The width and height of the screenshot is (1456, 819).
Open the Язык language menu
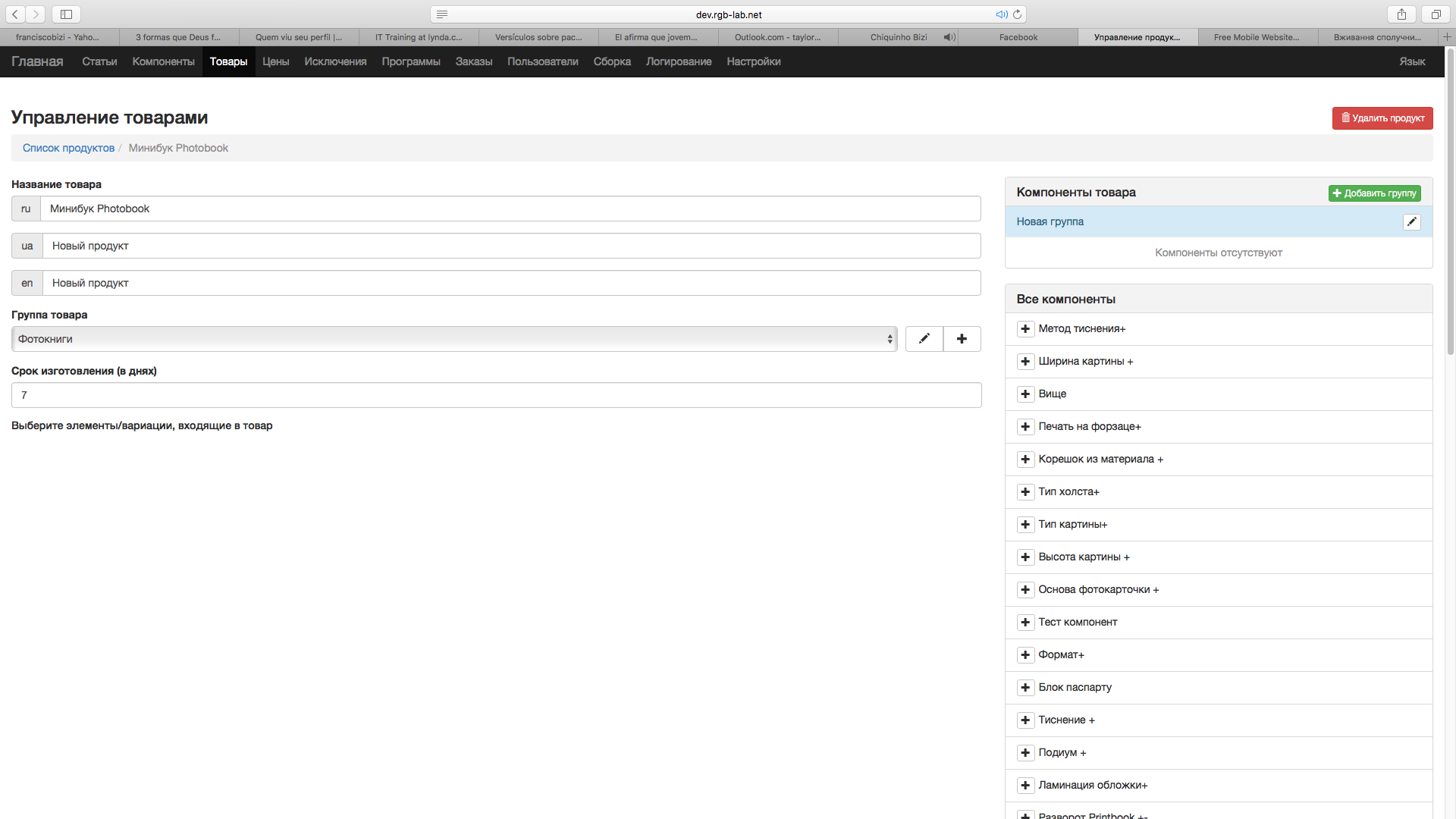(x=1411, y=61)
